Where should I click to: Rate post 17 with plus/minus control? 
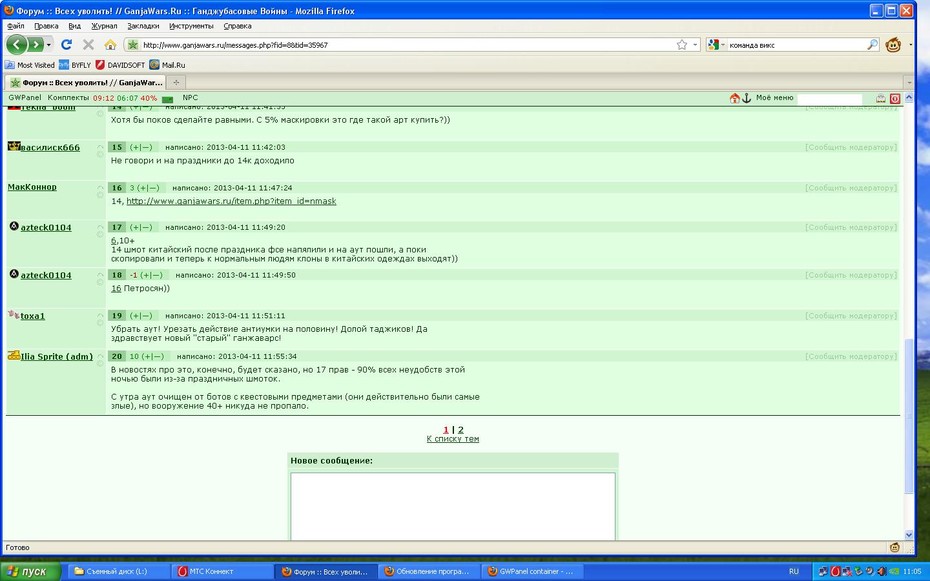[141, 228]
